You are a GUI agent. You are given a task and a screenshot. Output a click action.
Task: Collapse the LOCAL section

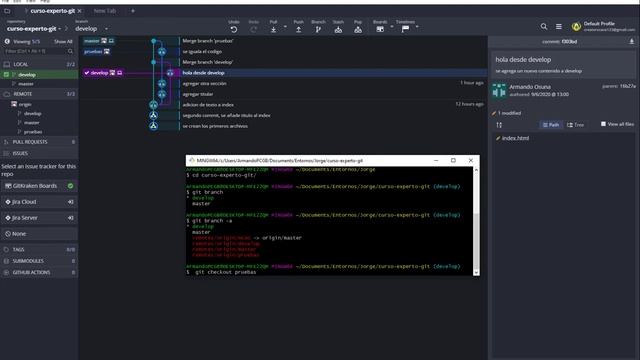tap(39, 64)
